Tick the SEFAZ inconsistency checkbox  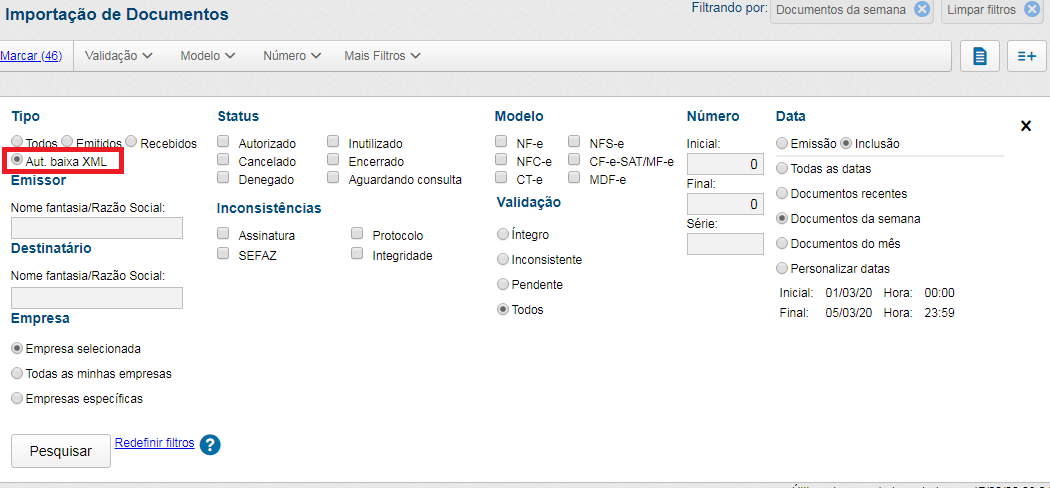coord(224,254)
